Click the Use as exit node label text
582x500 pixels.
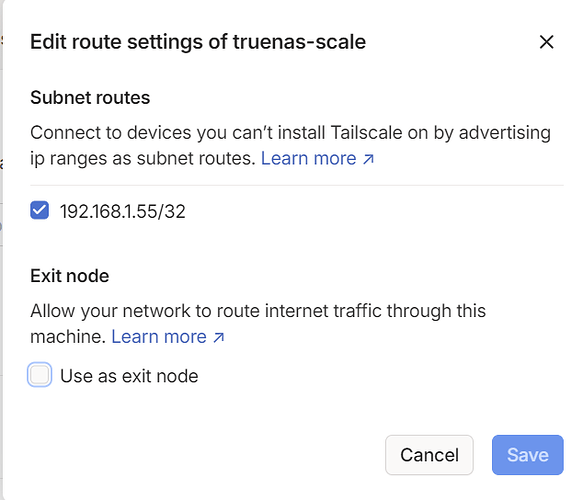pos(129,376)
